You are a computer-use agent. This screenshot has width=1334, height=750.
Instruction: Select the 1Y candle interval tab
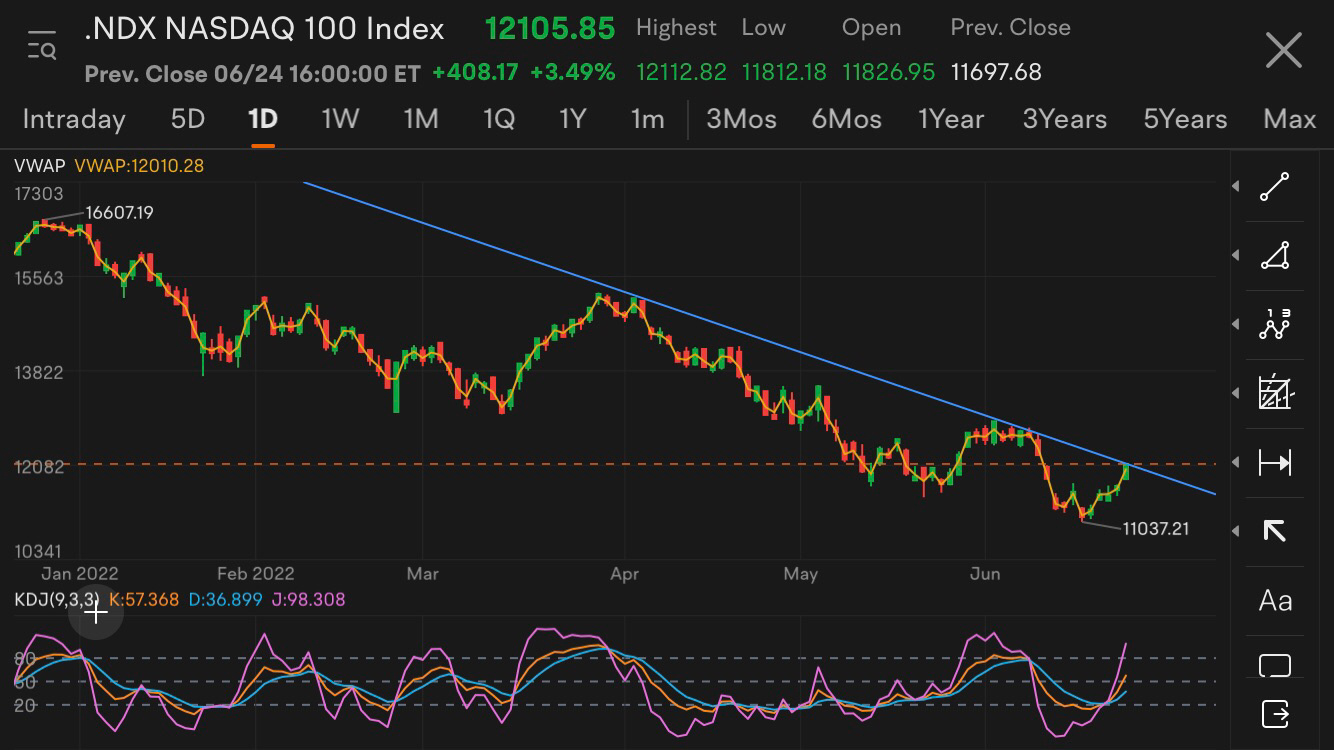tap(572, 119)
